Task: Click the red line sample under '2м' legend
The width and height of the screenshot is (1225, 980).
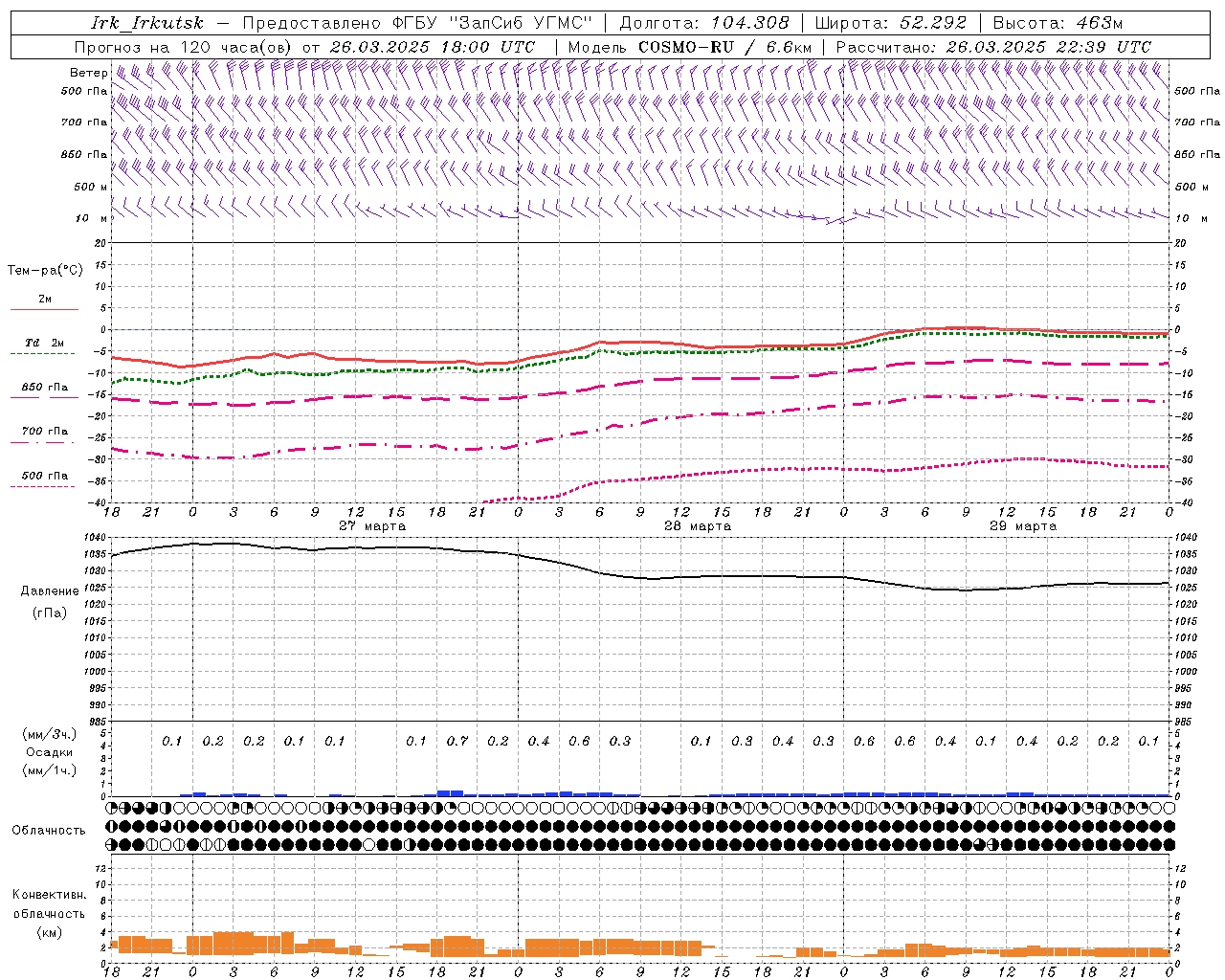Action: 44,309
